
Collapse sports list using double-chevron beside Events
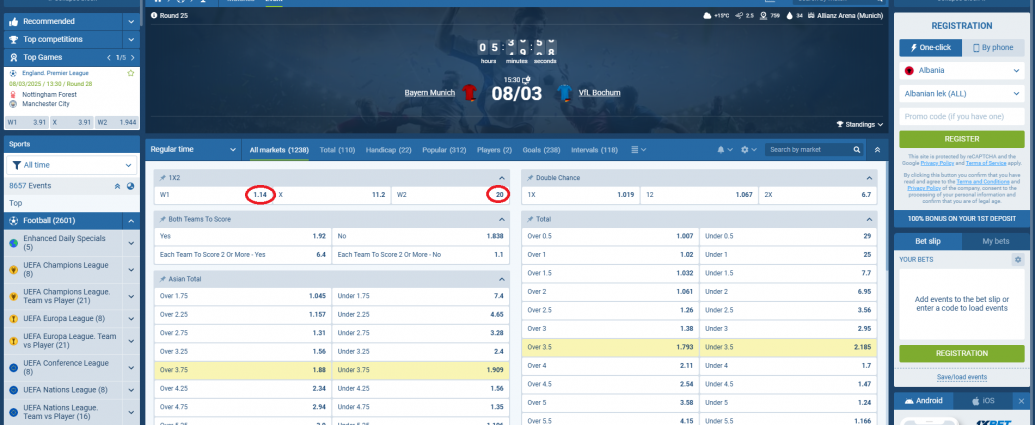coord(117,186)
